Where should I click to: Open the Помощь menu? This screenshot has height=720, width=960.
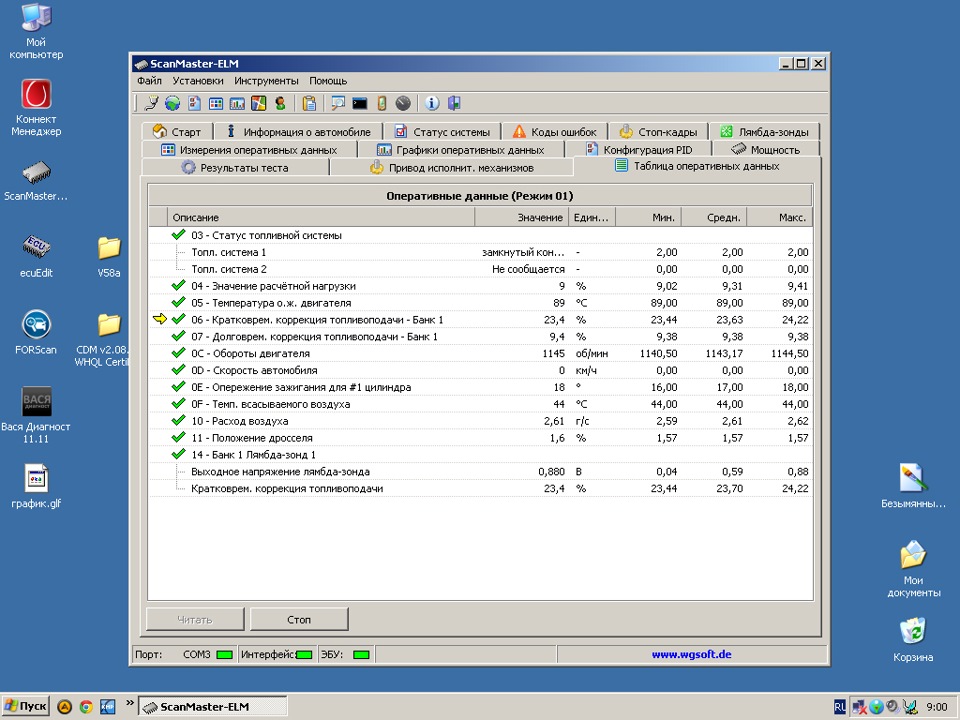pos(328,81)
